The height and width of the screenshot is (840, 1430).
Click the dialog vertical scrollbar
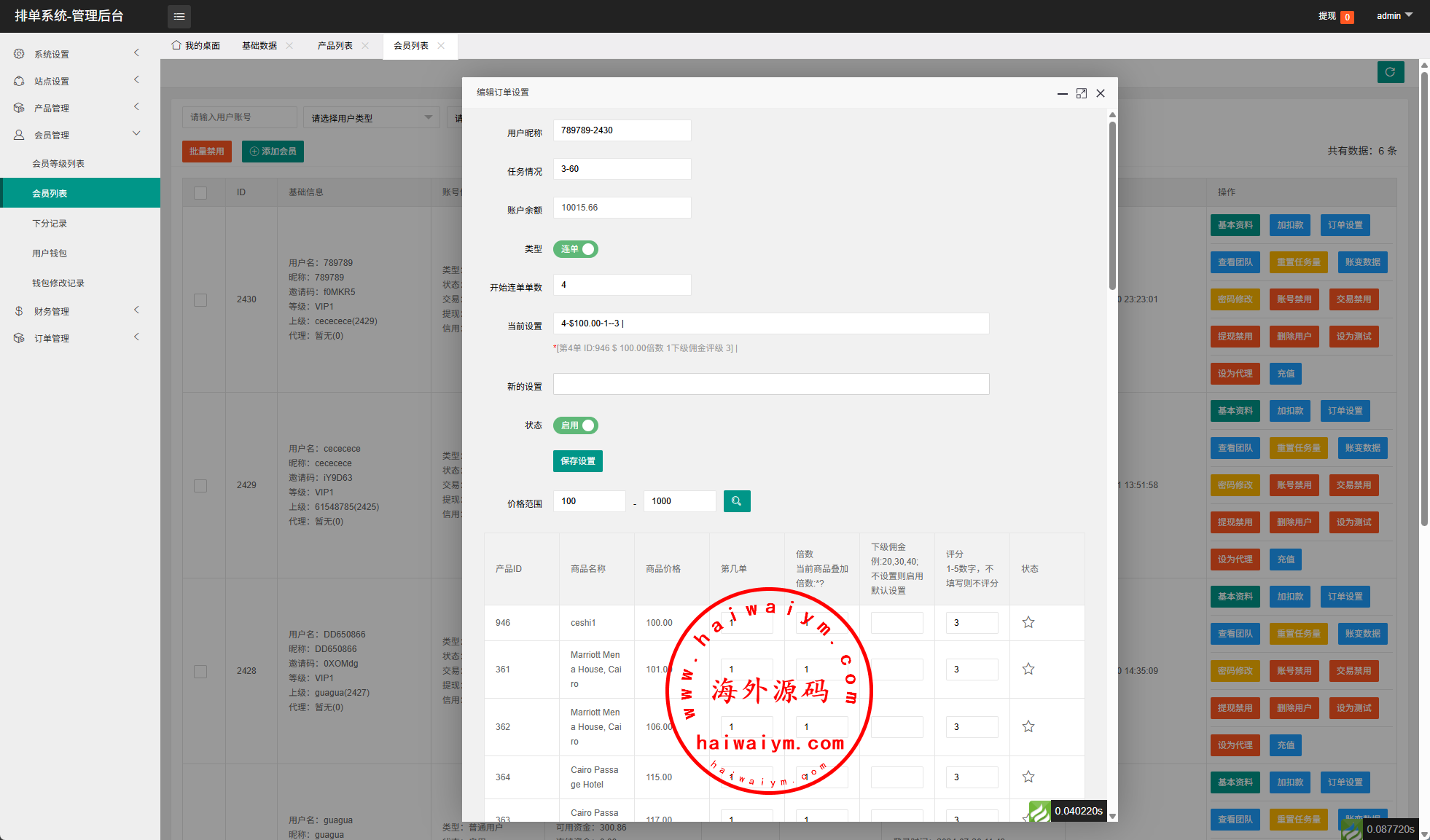pos(1112,204)
